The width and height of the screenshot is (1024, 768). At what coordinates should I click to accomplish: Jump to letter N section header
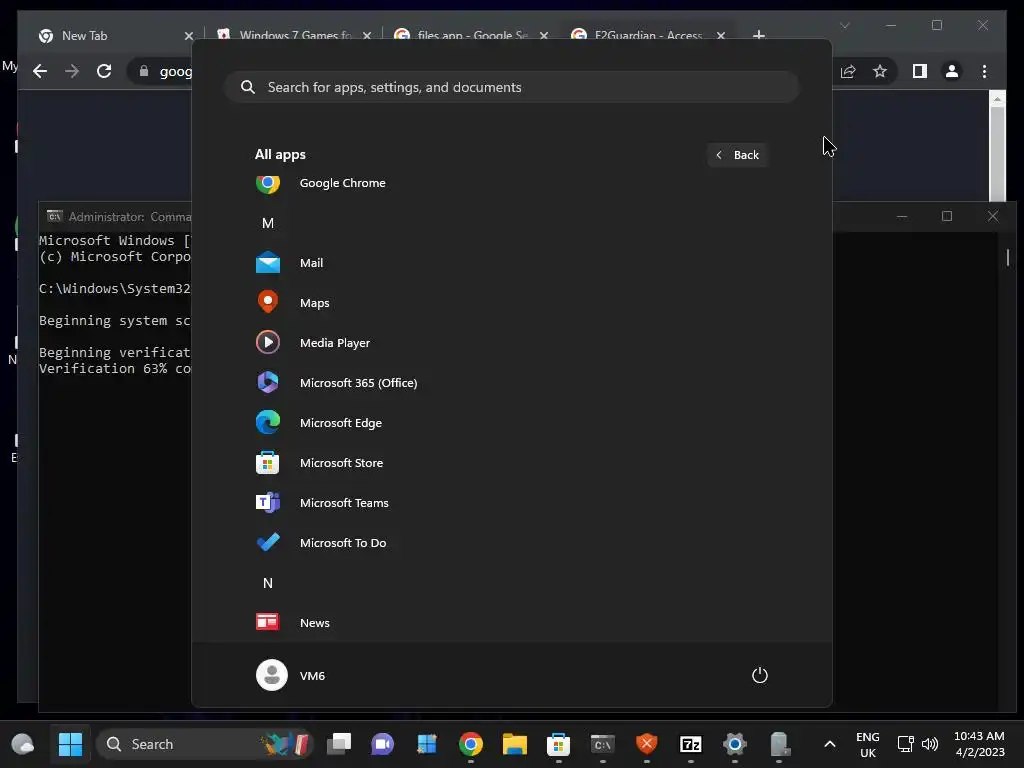coord(268,583)
